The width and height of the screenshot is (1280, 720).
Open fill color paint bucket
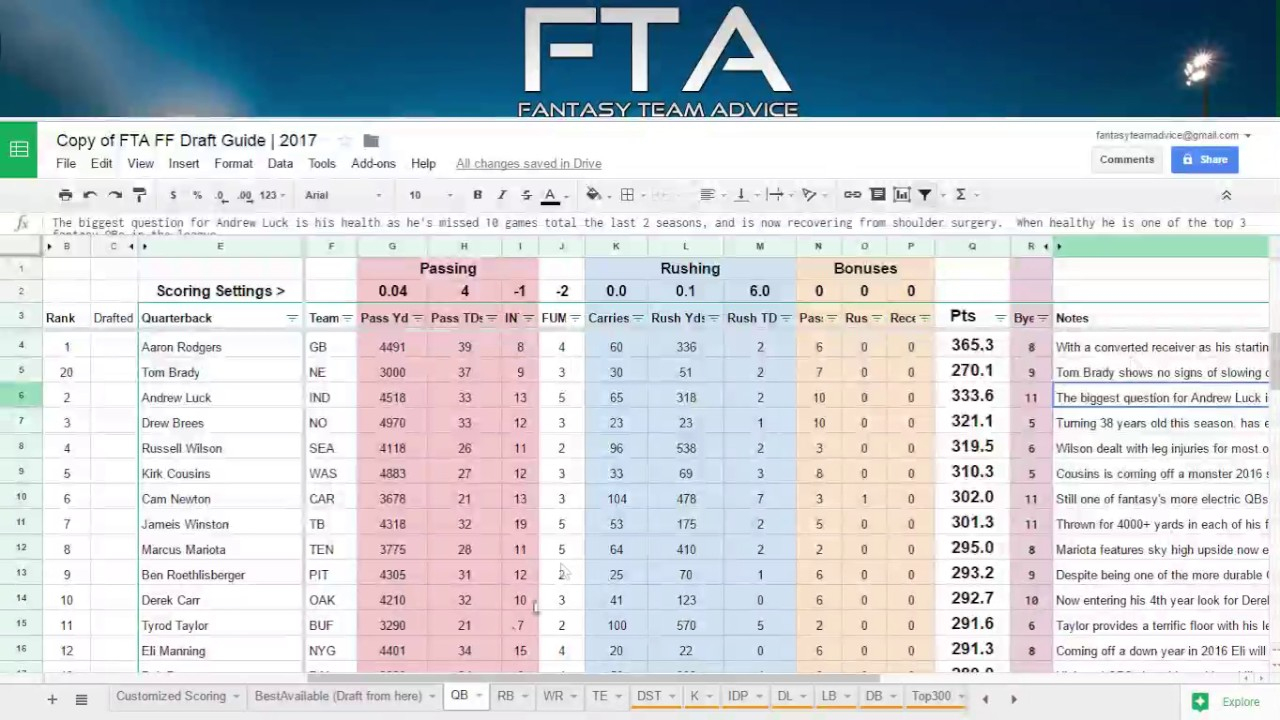[593, 195]
